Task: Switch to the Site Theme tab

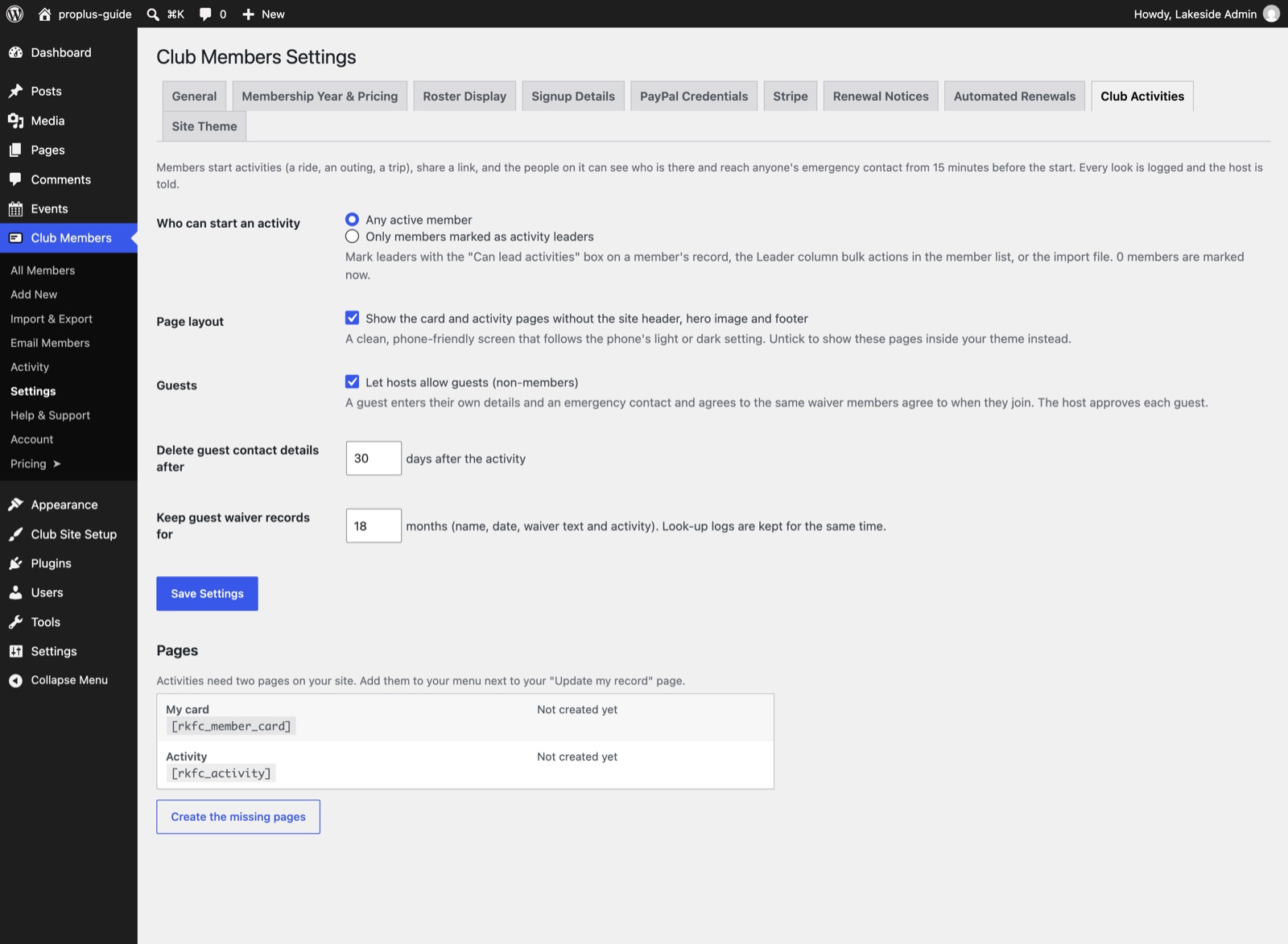Action: pos(204,126)
